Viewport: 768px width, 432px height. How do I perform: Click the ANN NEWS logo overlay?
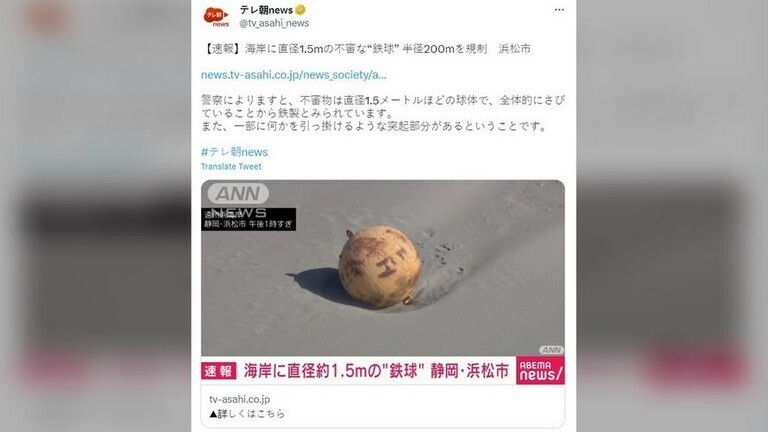(239, 200)
